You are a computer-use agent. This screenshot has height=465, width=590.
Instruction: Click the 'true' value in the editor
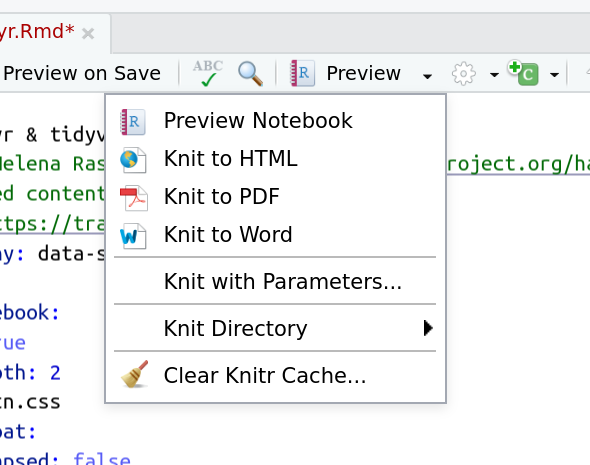pos(13,343)
